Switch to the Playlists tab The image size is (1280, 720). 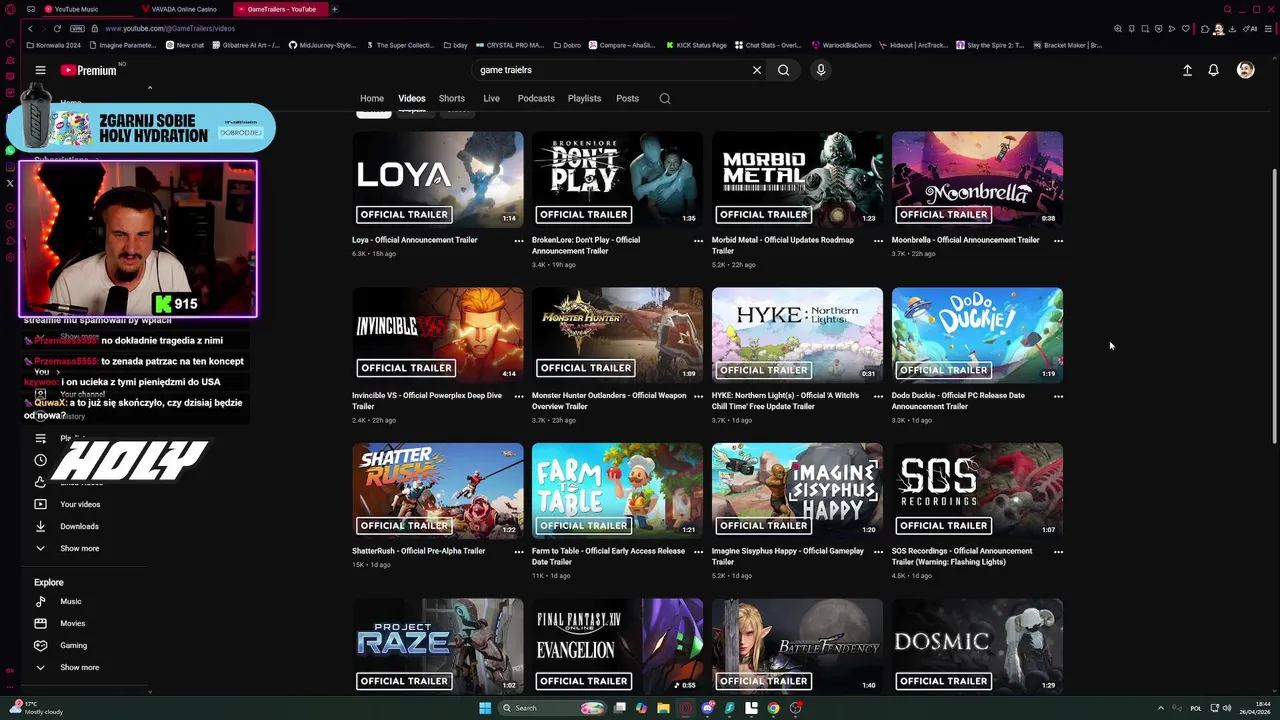(x=584, y=98)
